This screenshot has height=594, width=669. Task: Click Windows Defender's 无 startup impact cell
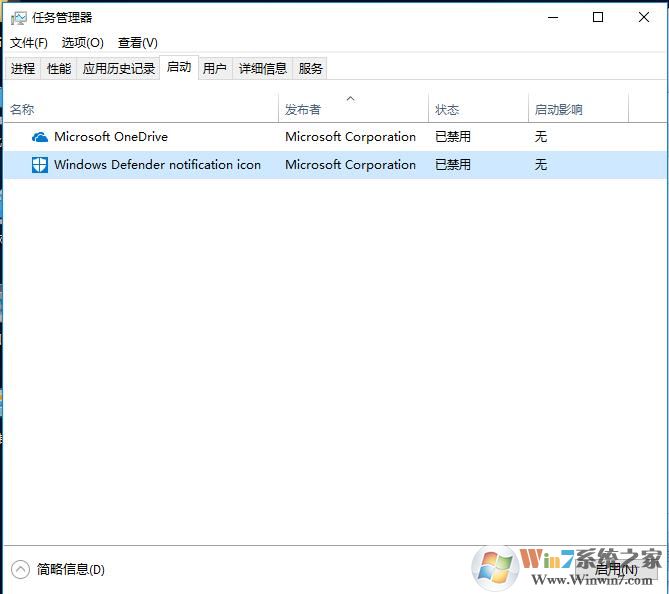[x=541, y=165]
